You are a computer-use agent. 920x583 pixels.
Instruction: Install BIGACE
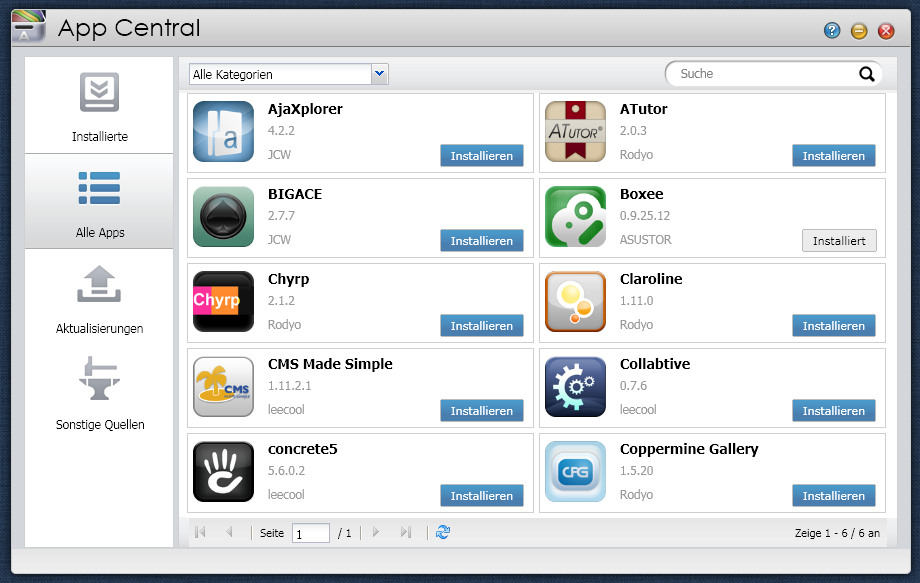coord(482,240)
